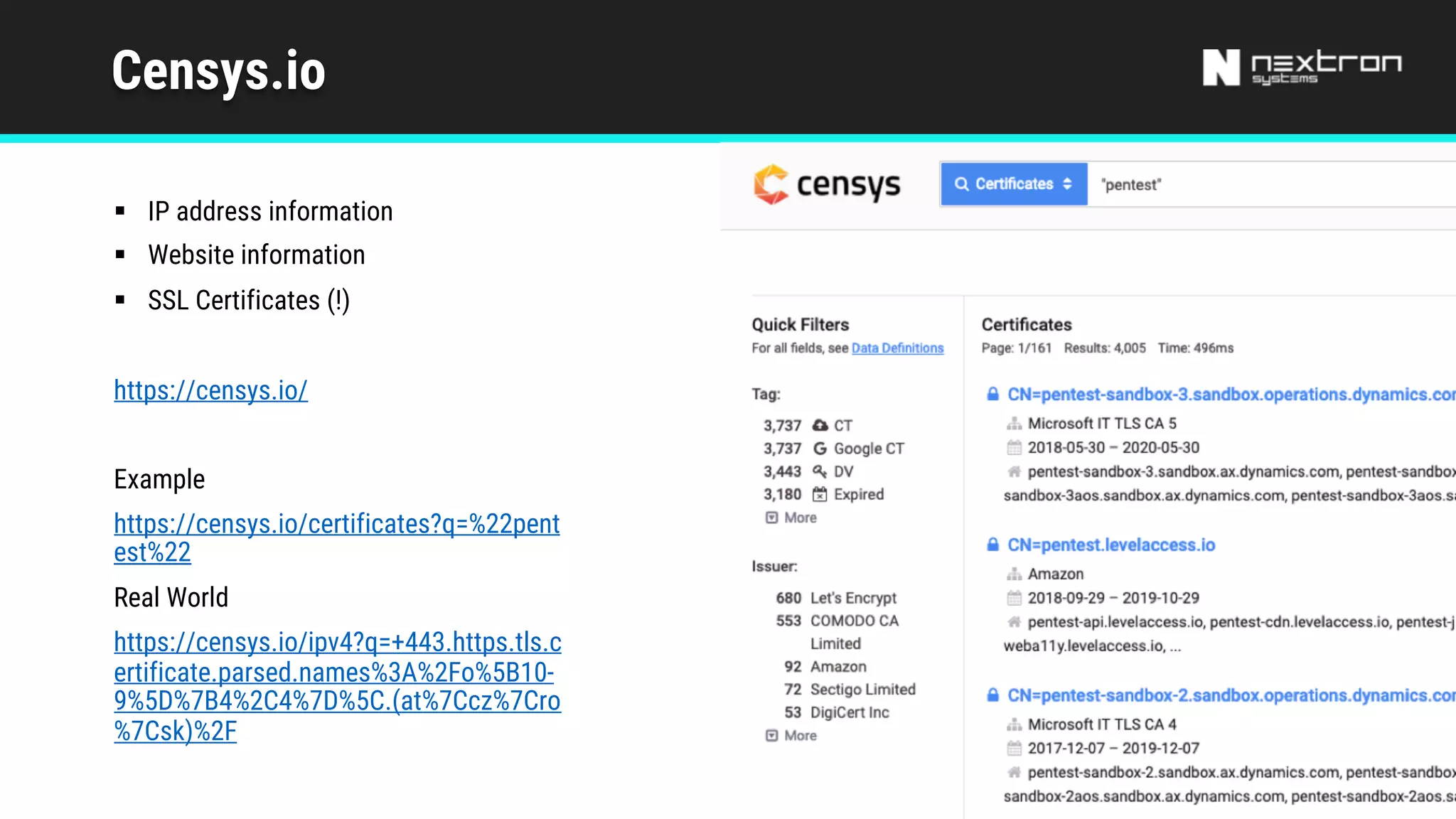Click the 3,180 count beside Expired
Image resolution: width=1456 pixels, height=819 pixels.
782,495
